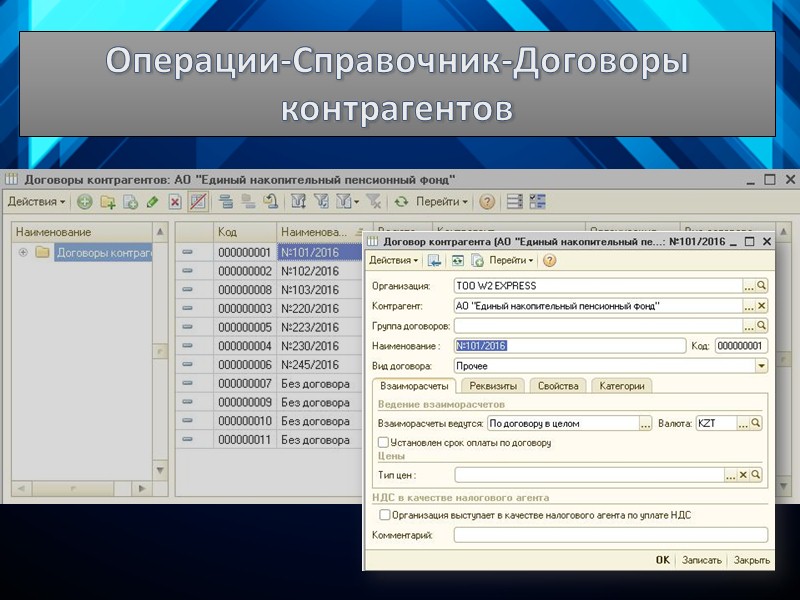
Task: Click the Записать button
Action: click(702, 560)
